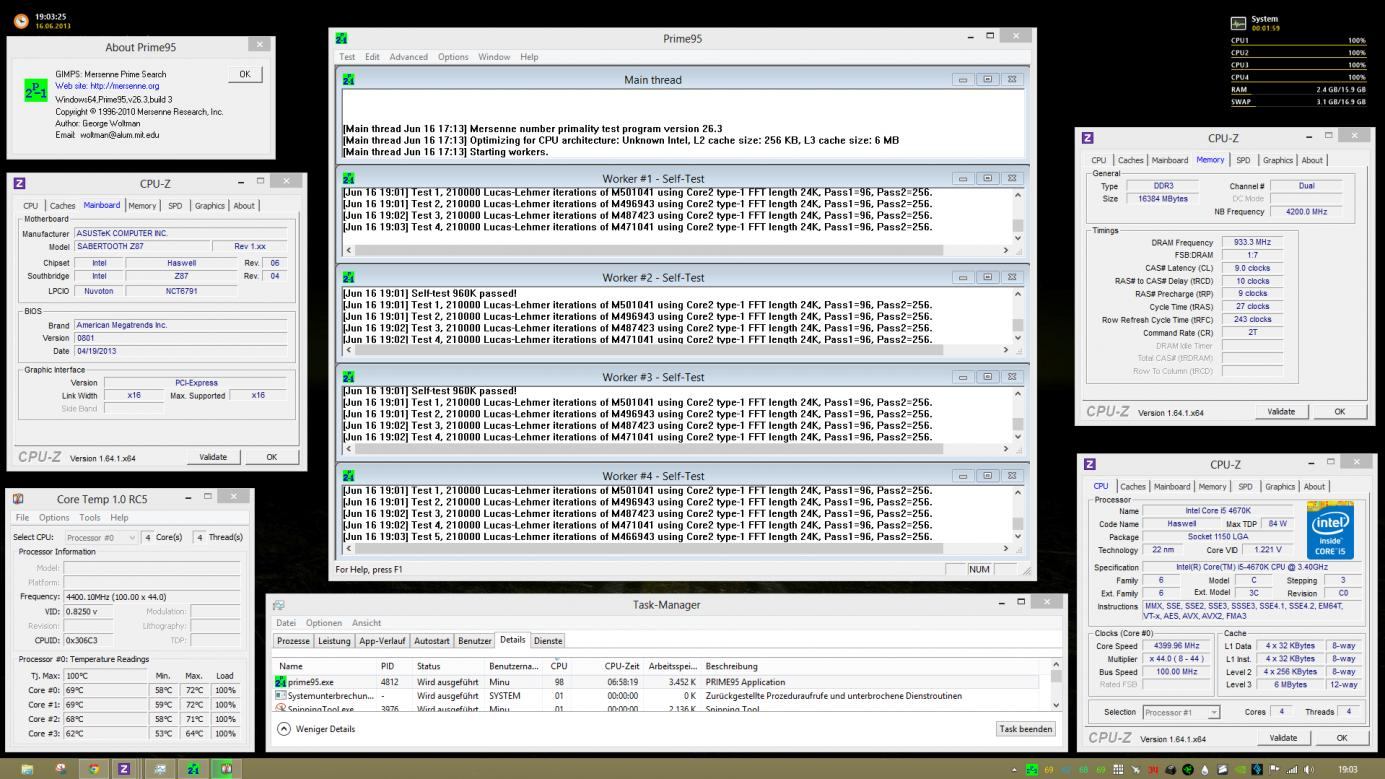
Task: Click Worker #1 horizontal scrollbar right arrow
Action: [x=1005, y=250]
